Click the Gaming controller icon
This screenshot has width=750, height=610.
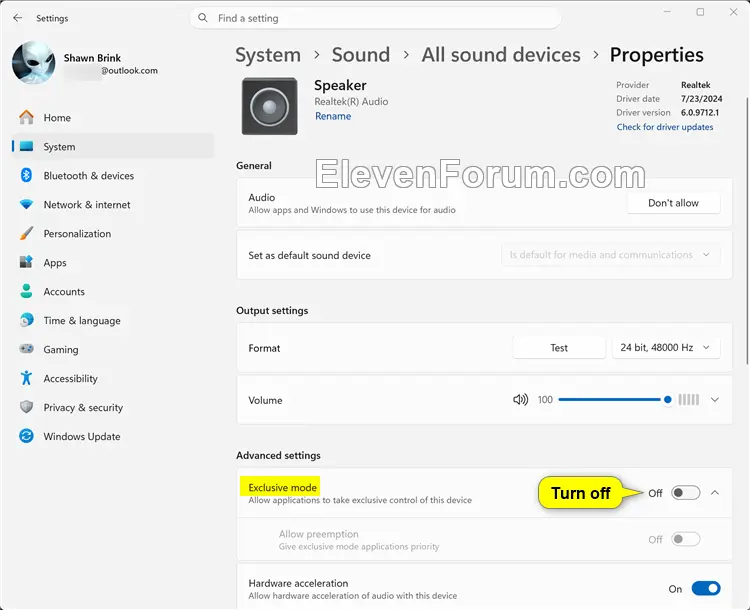pyautogui.click(x=26, y=349)
